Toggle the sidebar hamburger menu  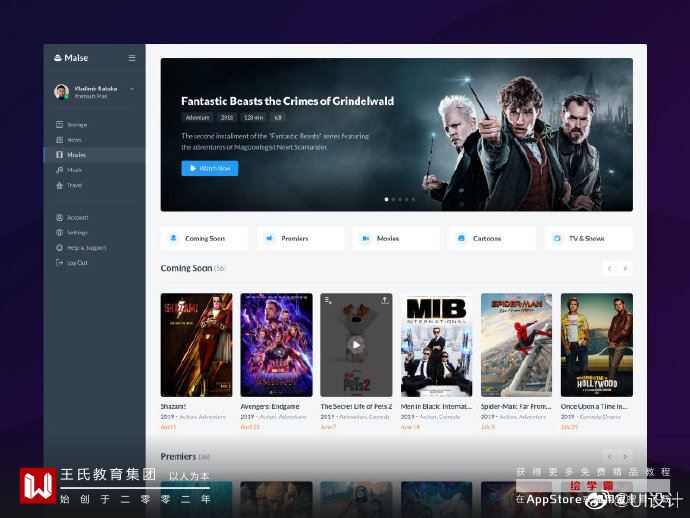[x=132, y=58]
